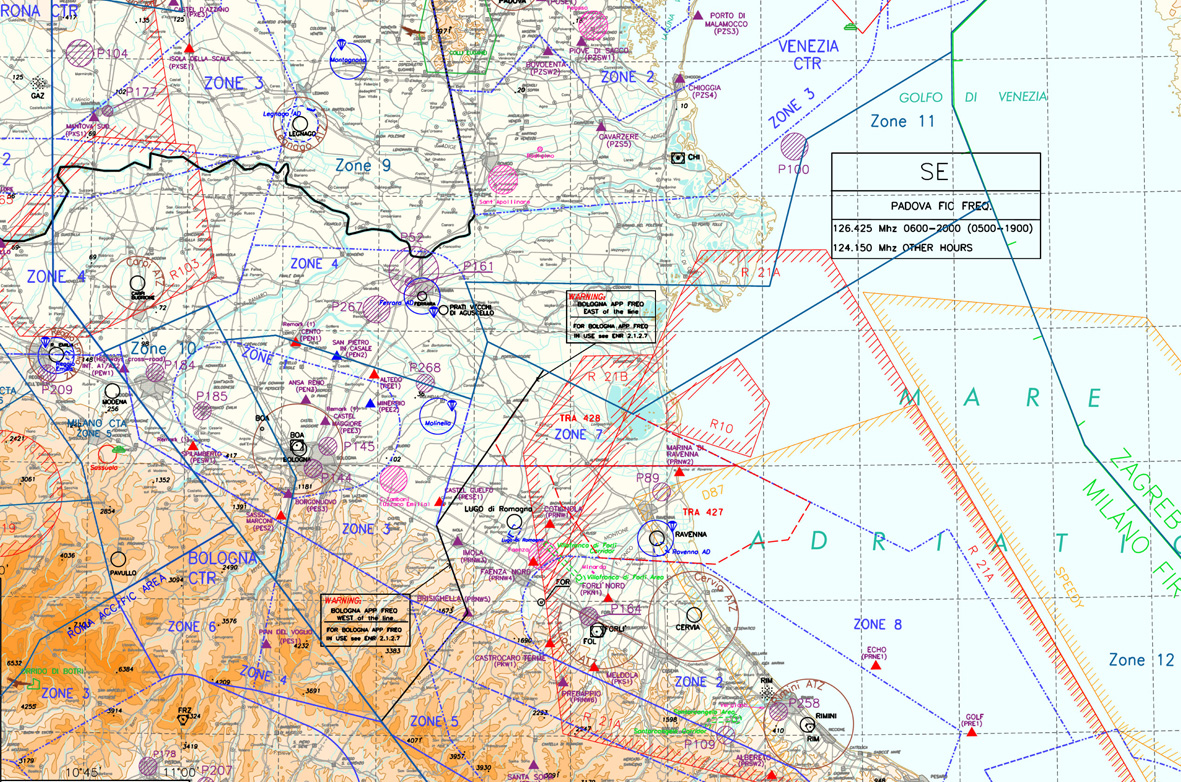This screenshot has width=1181, height=782.
Task: Select the FOL navaid symbol near Forli
Action: 597,630
